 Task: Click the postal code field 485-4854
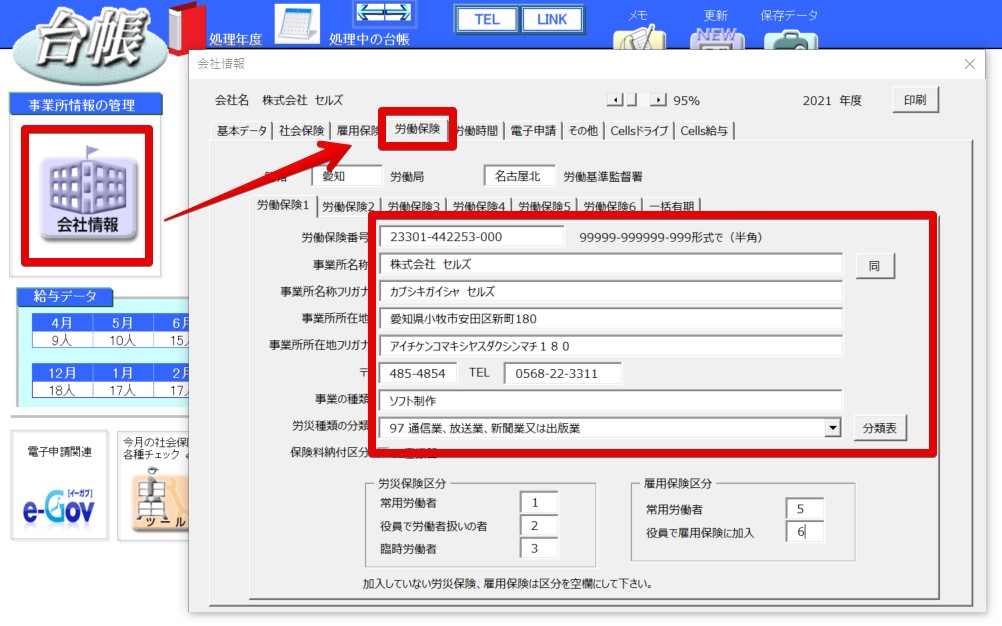[417, 374]
